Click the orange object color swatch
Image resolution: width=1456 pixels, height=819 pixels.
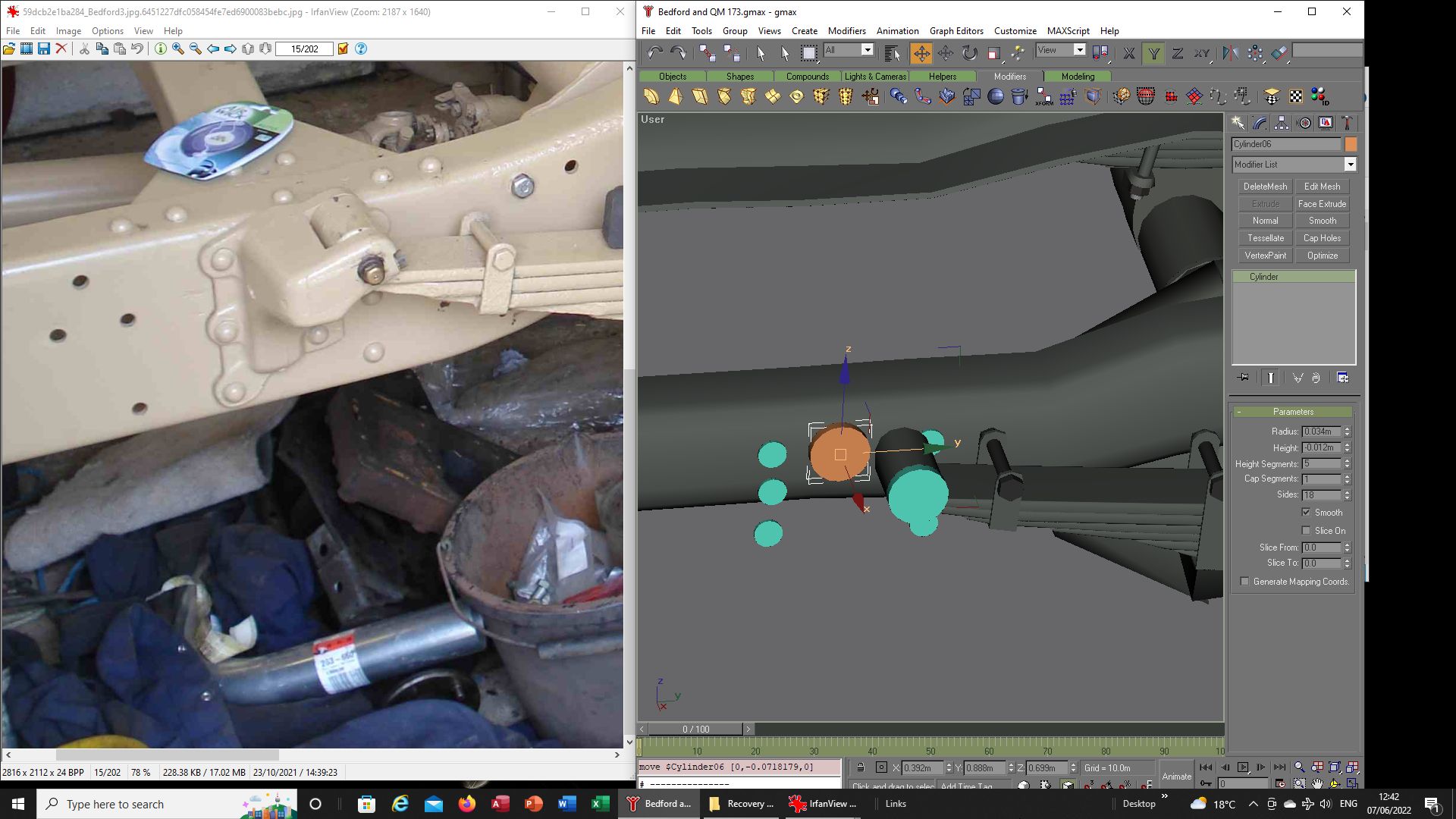1351,144
